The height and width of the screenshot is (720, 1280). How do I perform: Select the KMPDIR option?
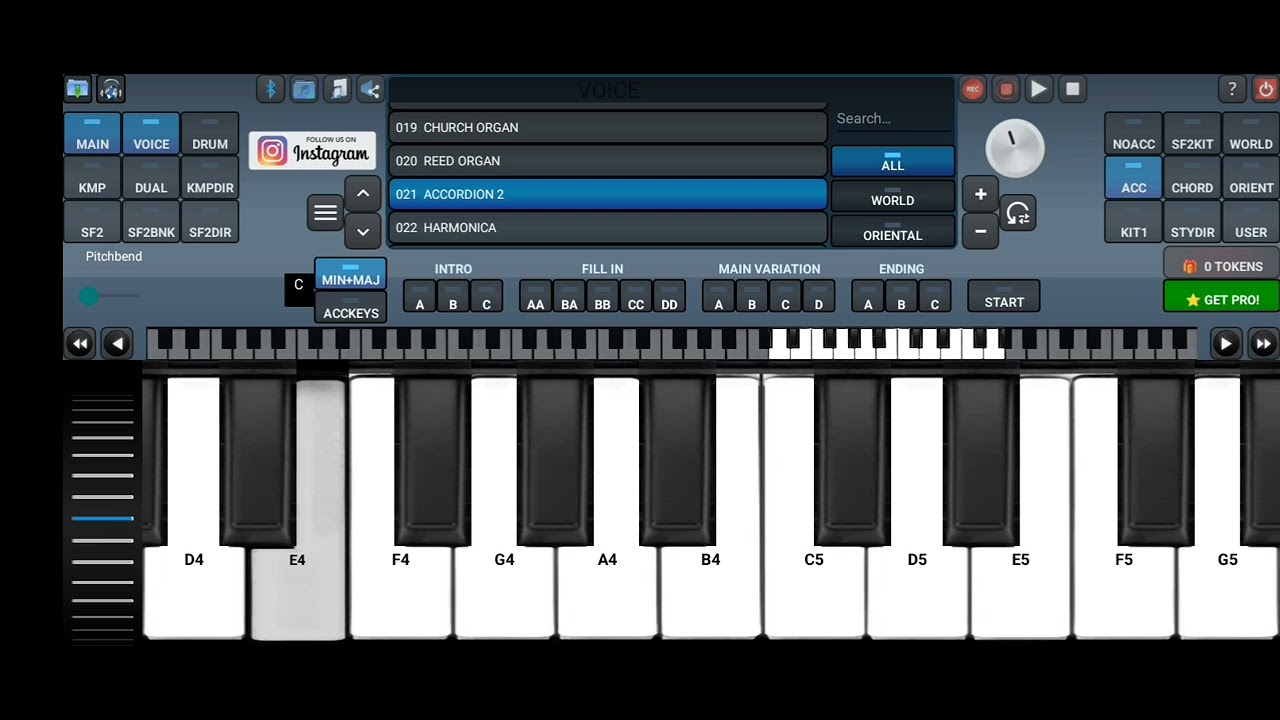click(x=210, y=178)
